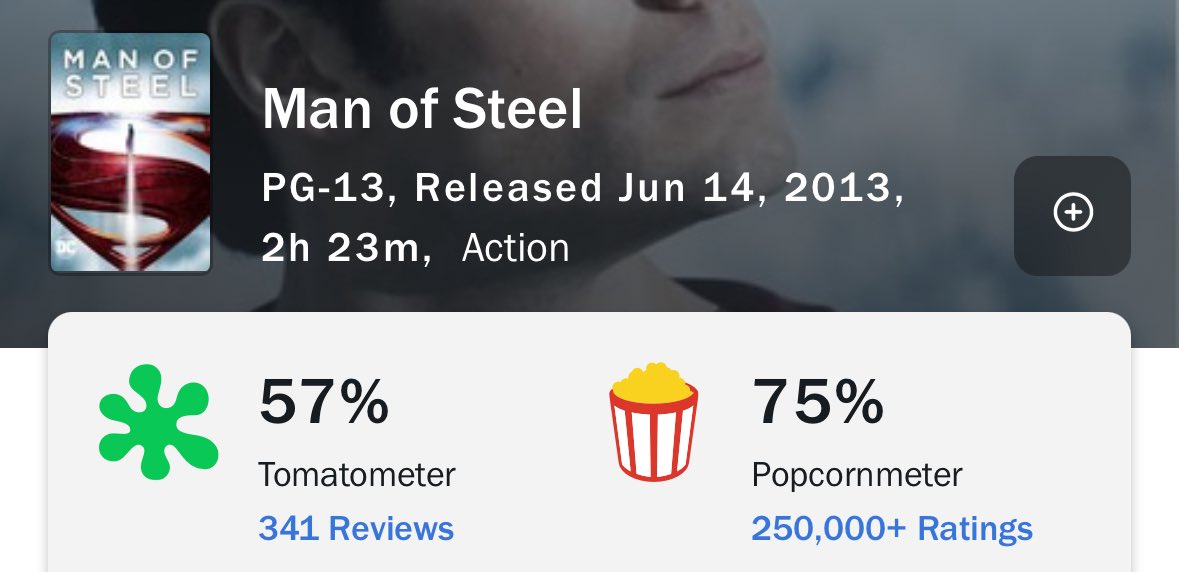Open the Man of Steel poster thumbnail
This screenshot has height=572, width=1179.
click(x=131, y=153)
